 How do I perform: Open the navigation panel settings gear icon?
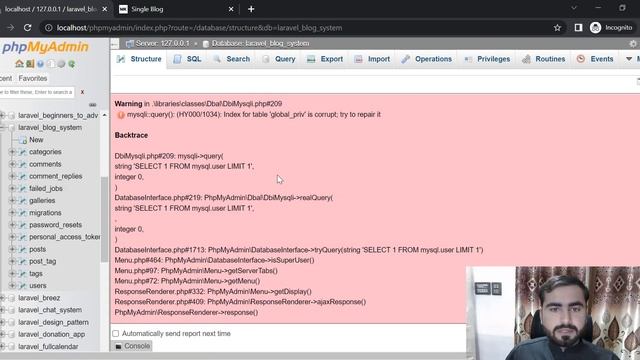(x=61, y=64)
